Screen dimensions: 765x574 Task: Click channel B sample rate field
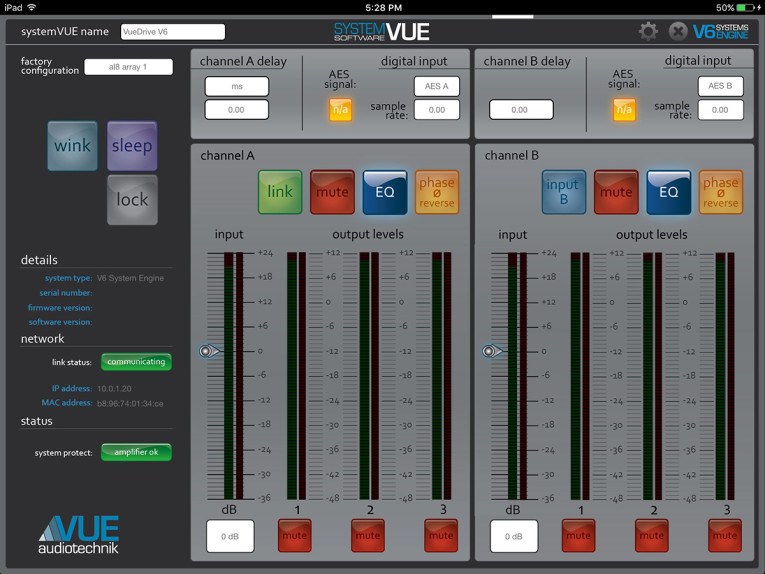tap(721, 110)
